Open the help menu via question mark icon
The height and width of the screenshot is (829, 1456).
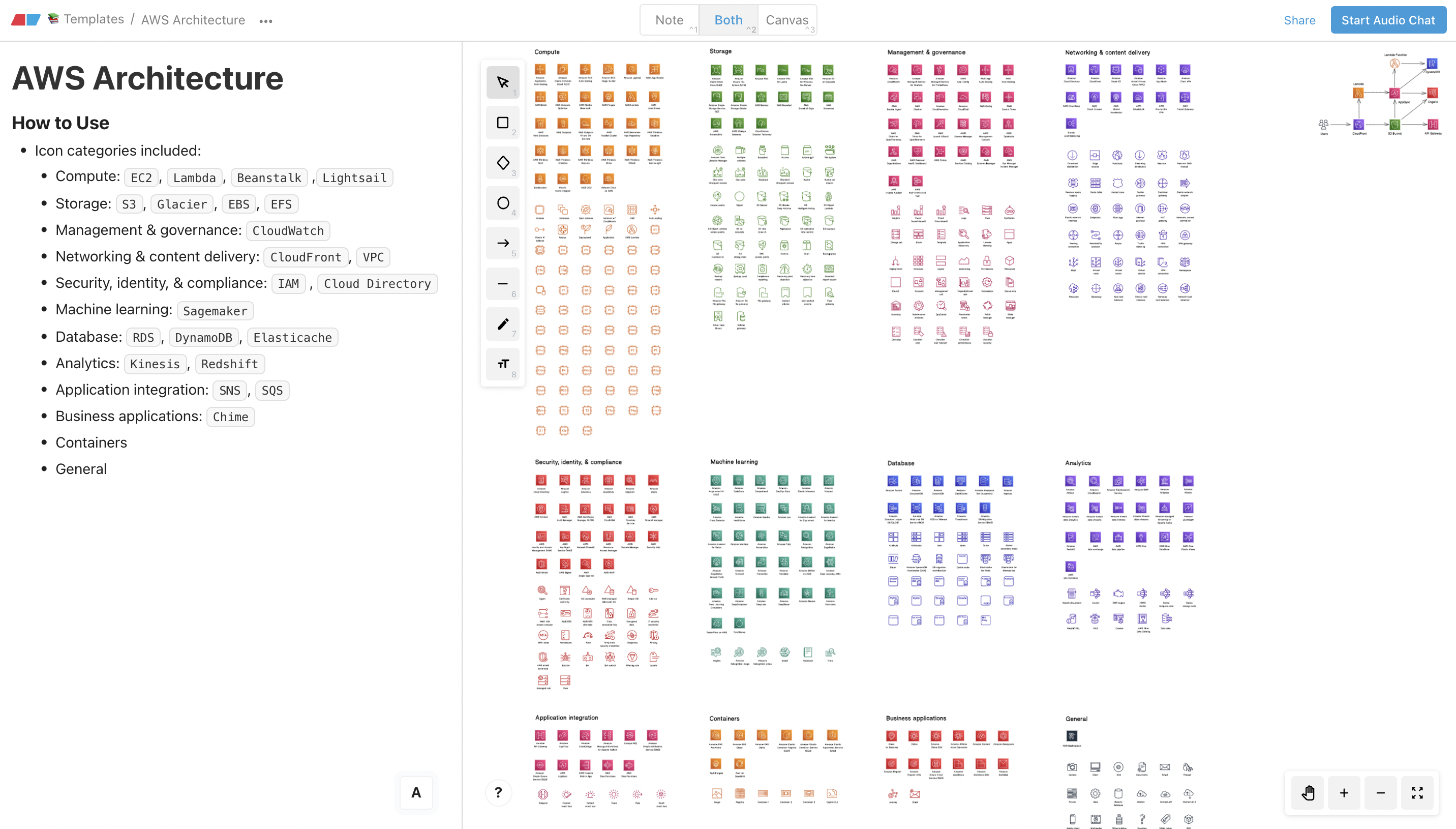pyautogui.click(x=498, y=792)
